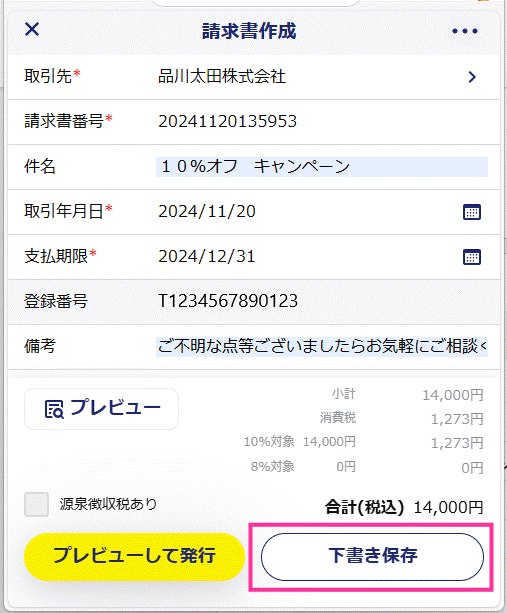Click the 源泉徴収税あり label text
The width and height of the screenshot is (507, 613).
pyautogui.click(x=108, y=504)
